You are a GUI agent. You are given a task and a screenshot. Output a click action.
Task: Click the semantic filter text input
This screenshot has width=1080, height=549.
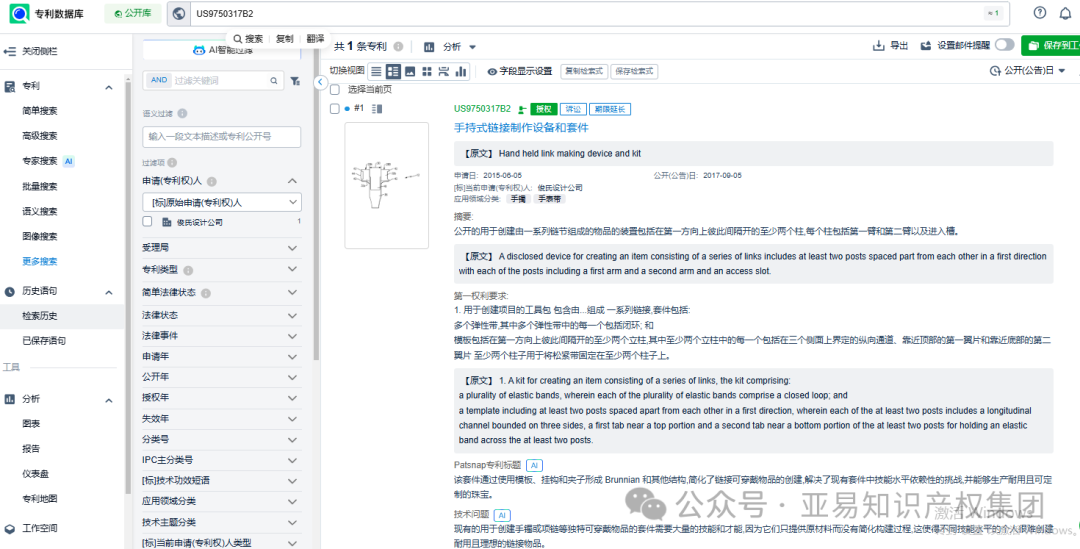[222, 137]
